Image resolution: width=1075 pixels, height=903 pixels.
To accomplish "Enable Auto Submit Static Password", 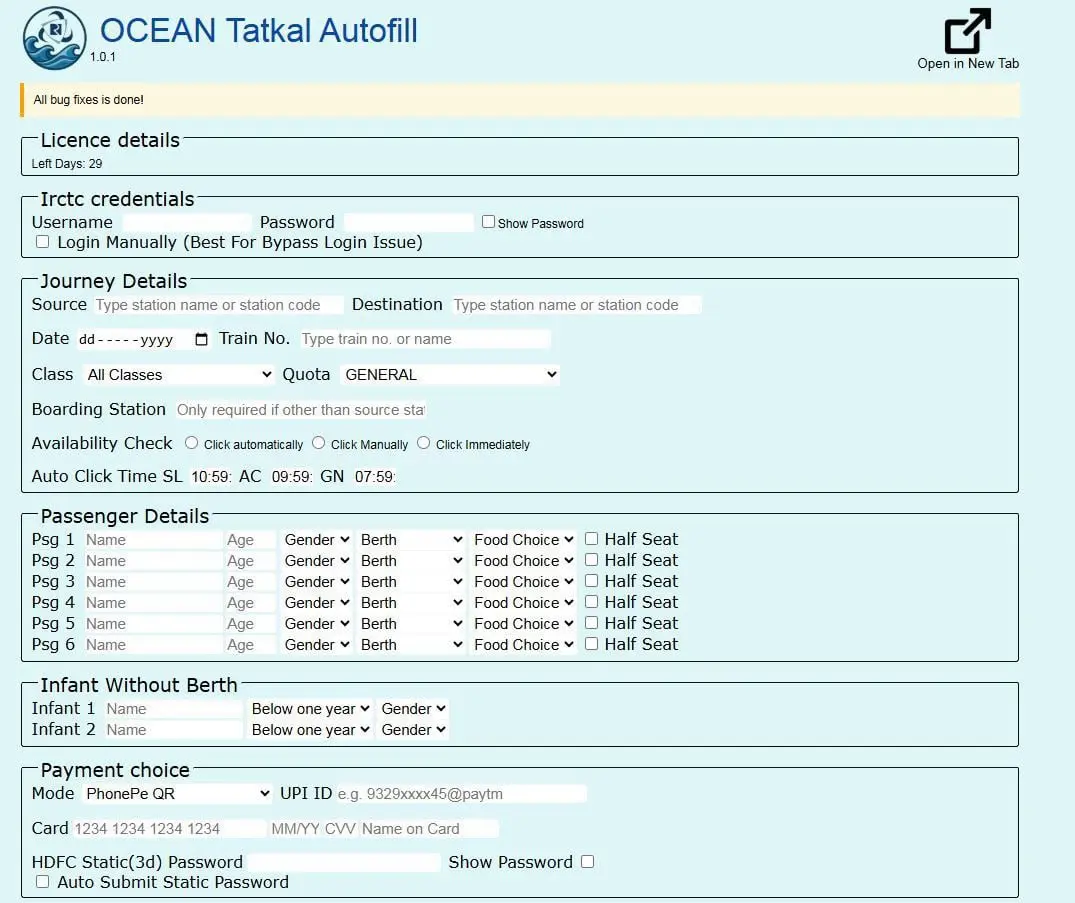I will pyautogui.click(x=43, y=881).
